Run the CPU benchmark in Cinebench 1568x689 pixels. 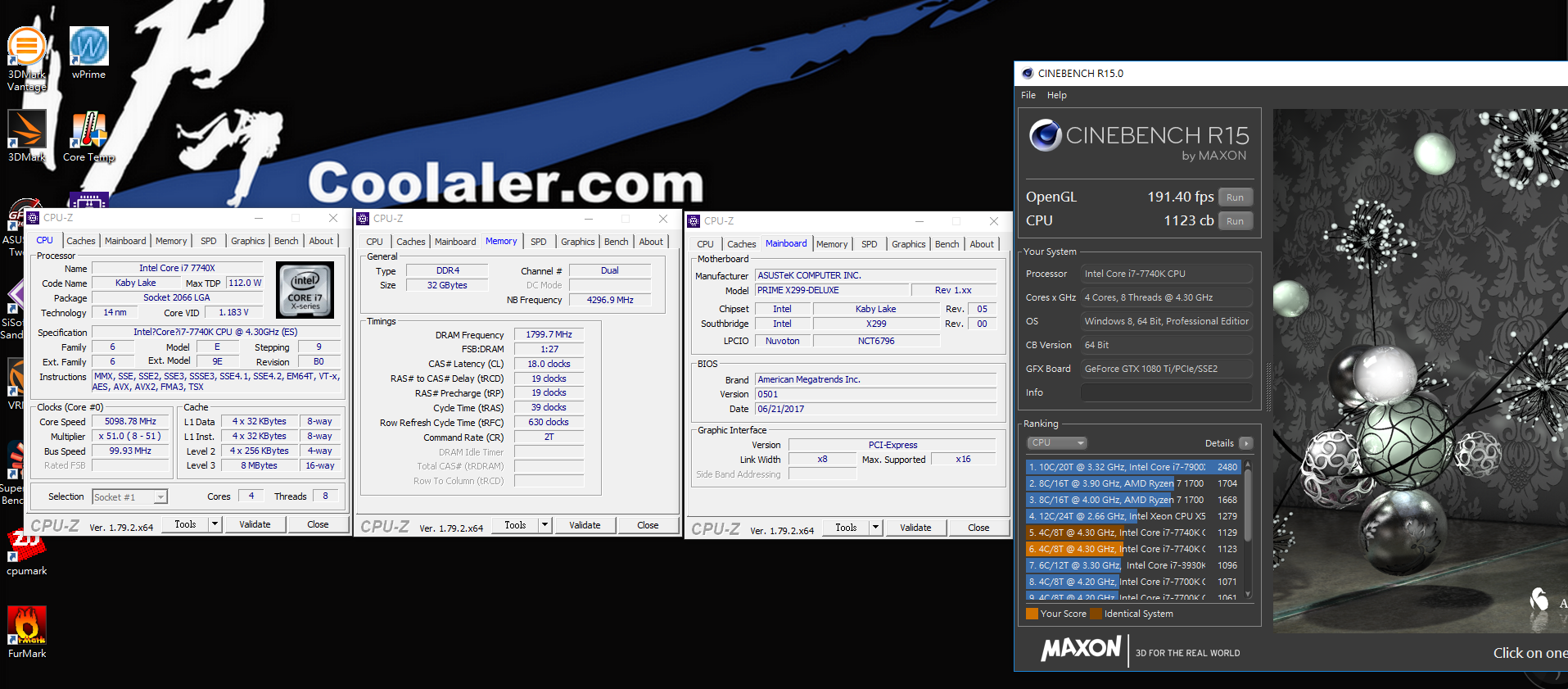[1235, 221]
